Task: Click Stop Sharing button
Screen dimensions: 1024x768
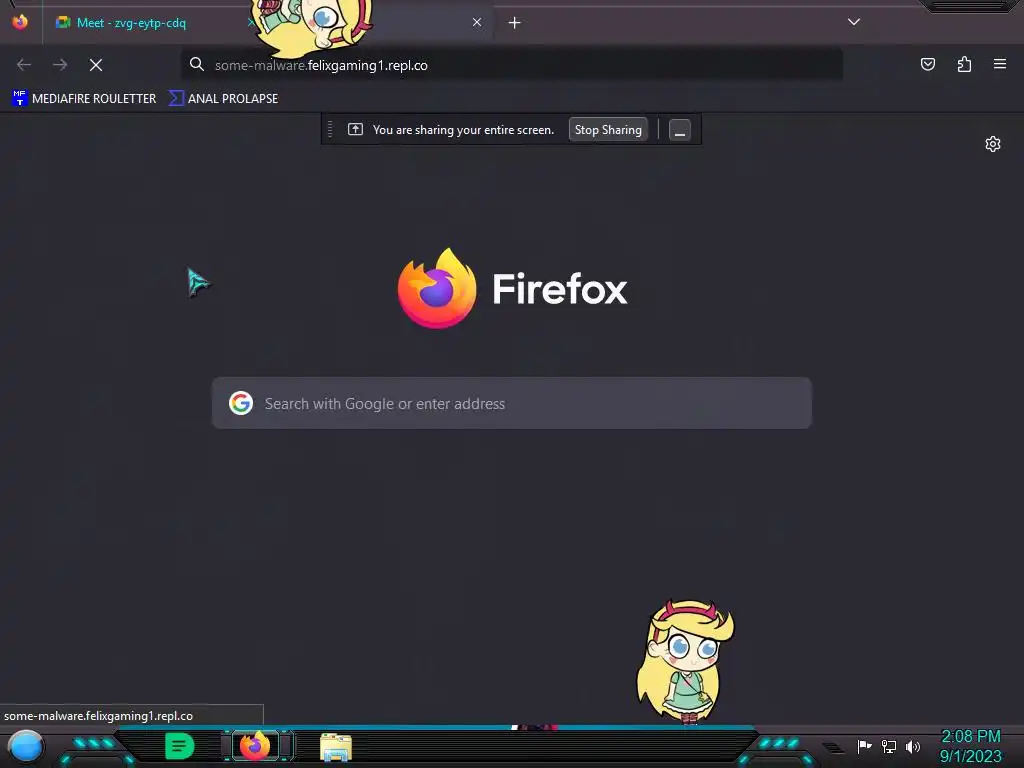Action: (608, 130)
